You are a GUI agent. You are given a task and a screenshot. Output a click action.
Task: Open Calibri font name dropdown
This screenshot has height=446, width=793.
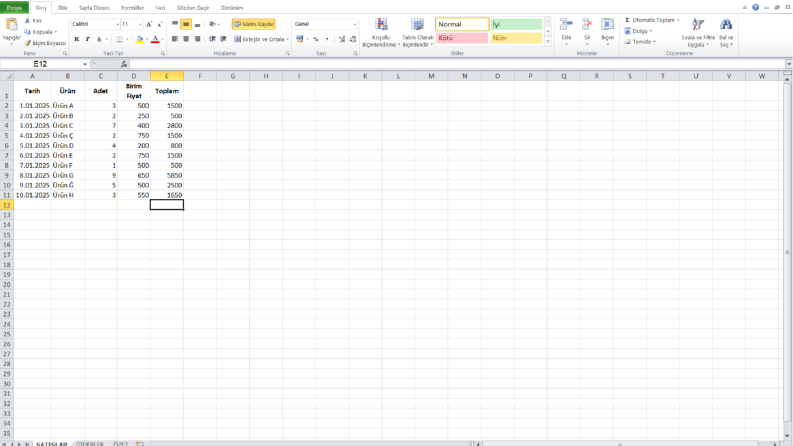(x=117, y=24)
